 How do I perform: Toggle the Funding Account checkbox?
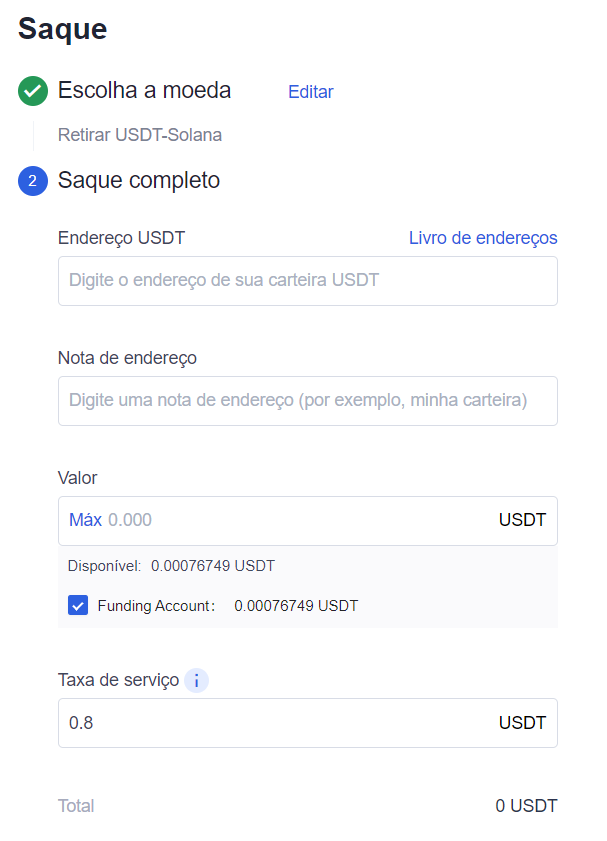(77, 605)
